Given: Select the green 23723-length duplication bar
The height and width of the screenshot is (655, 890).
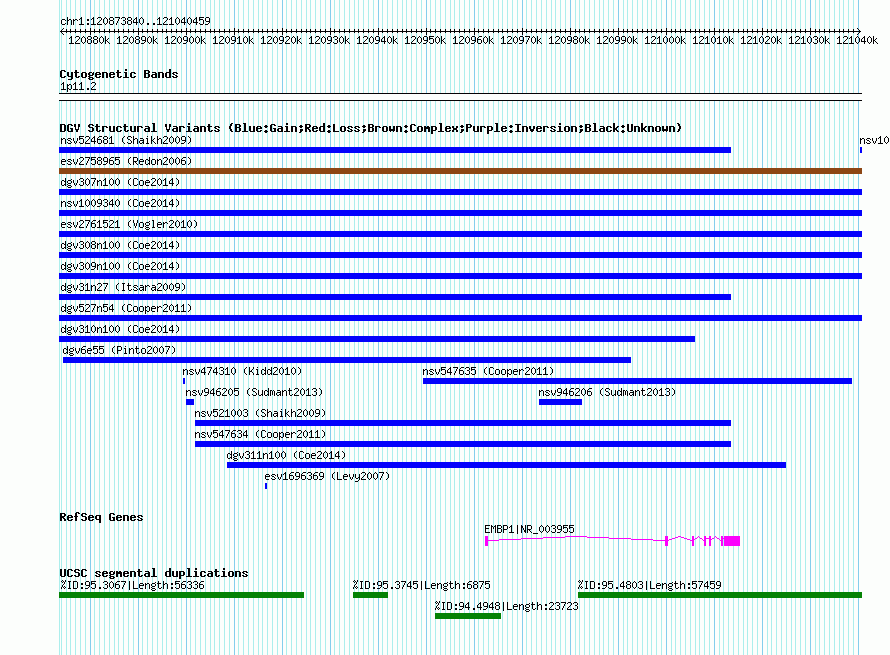Looking at the screenshot, I should pos(468,616).
